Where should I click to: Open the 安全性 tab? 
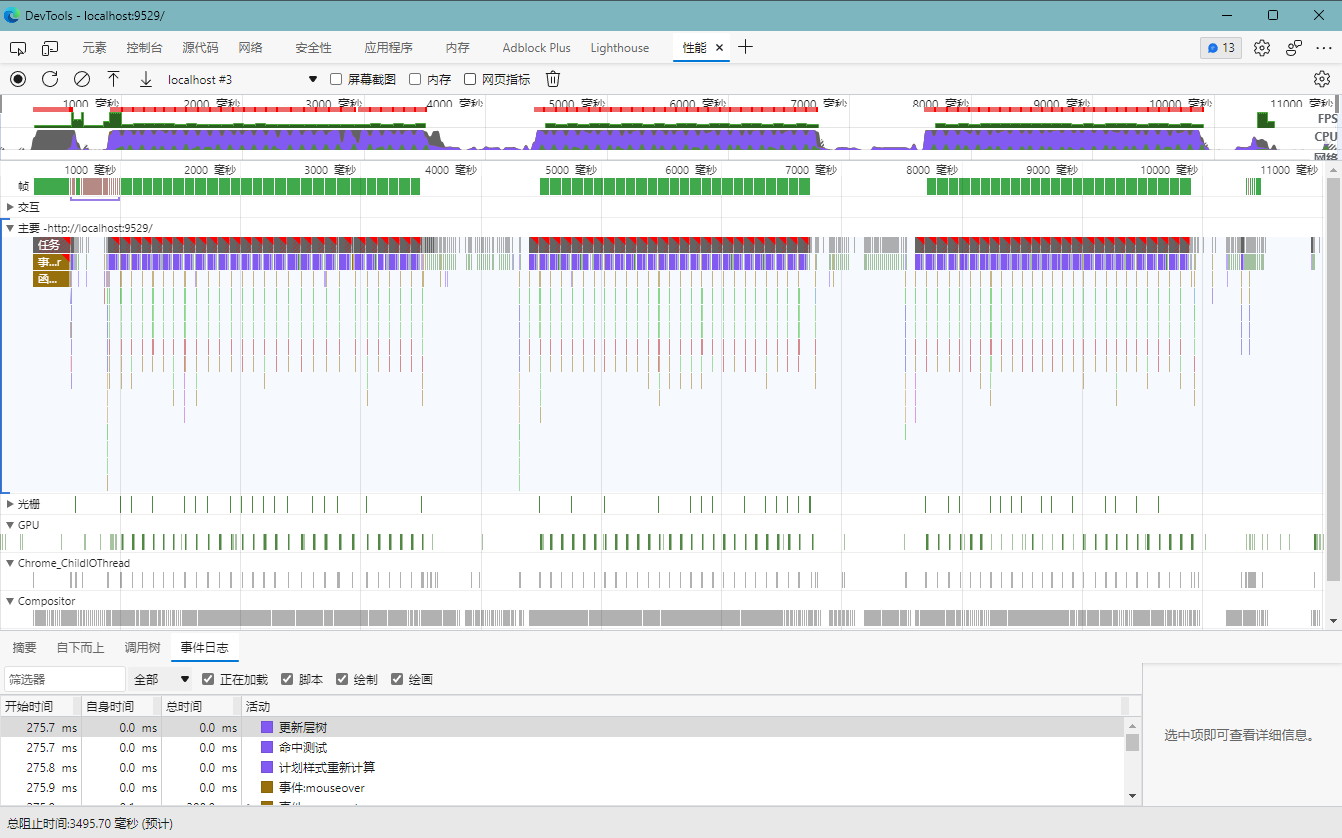click(313, 48)
